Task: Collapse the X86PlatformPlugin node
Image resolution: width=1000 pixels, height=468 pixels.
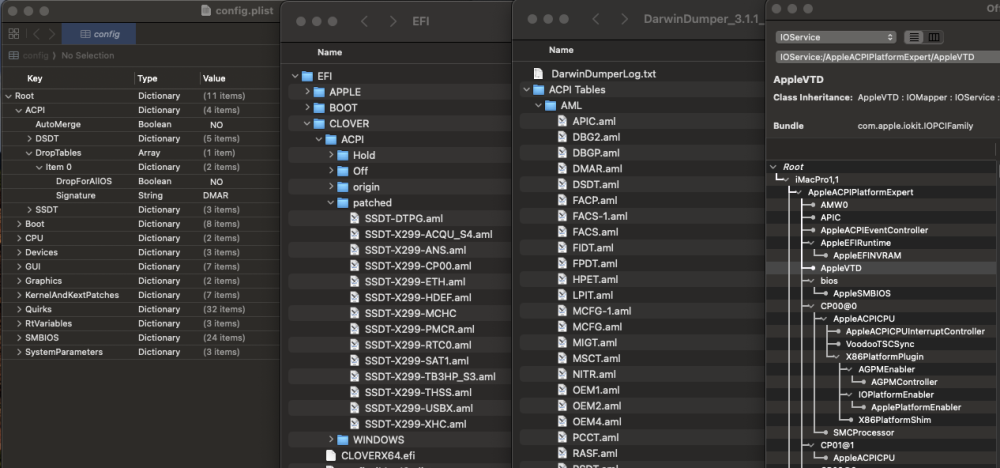Action: pos(837,357)
